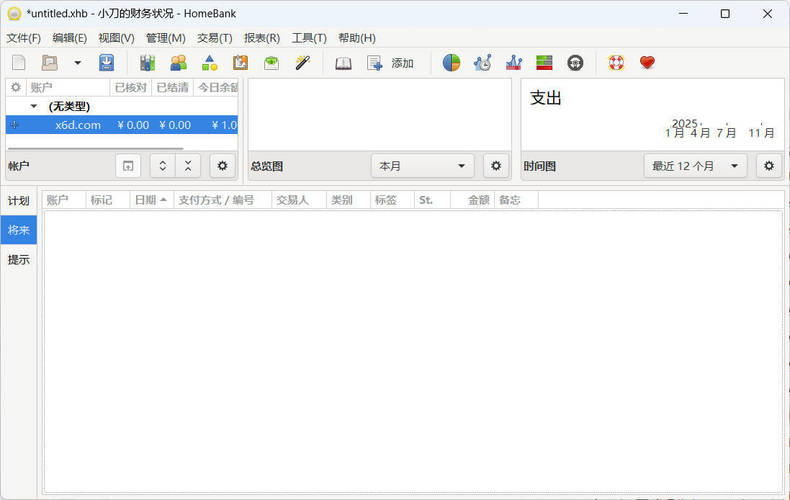Image resolution: width=790 pixels, height=500 pixels.
Task: Open the 报表(R) menu
Action: pyautogui.click(x=262, y=38)
